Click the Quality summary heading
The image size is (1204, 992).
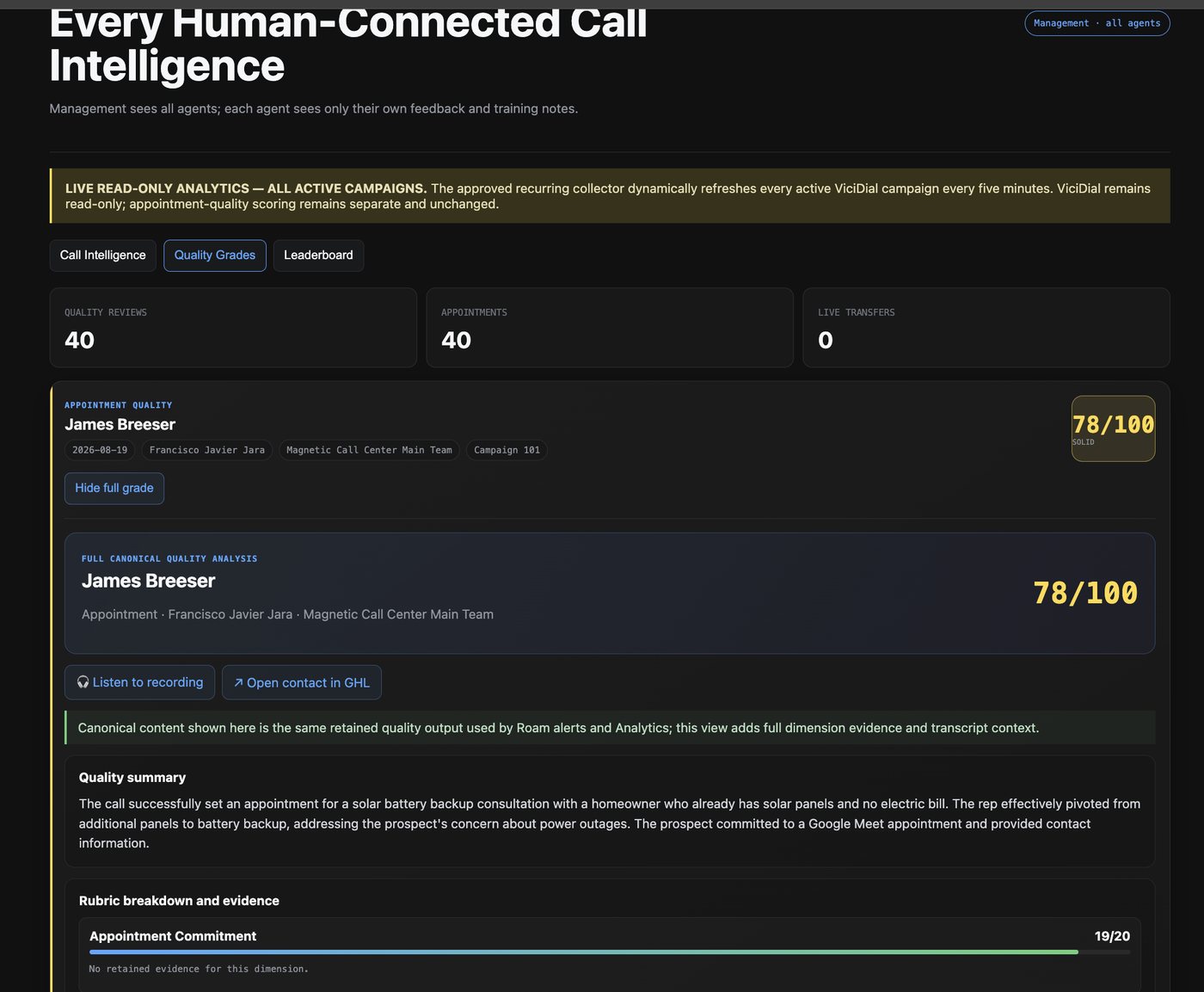[132, 778]
